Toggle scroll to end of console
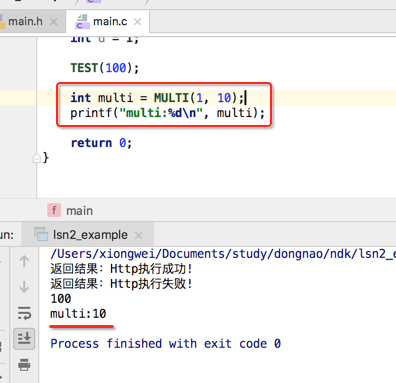Image resolution: width=396 pixels, height=383 pixels. coord(24,339)
